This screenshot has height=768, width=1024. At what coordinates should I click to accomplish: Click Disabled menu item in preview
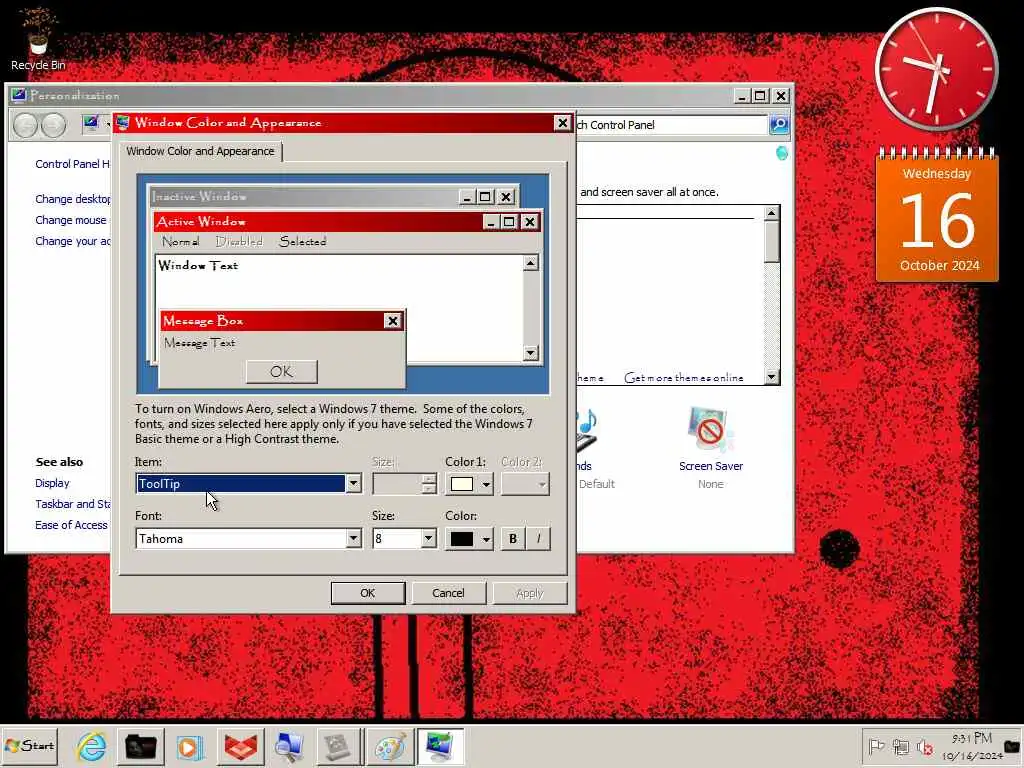pos(239,242)
